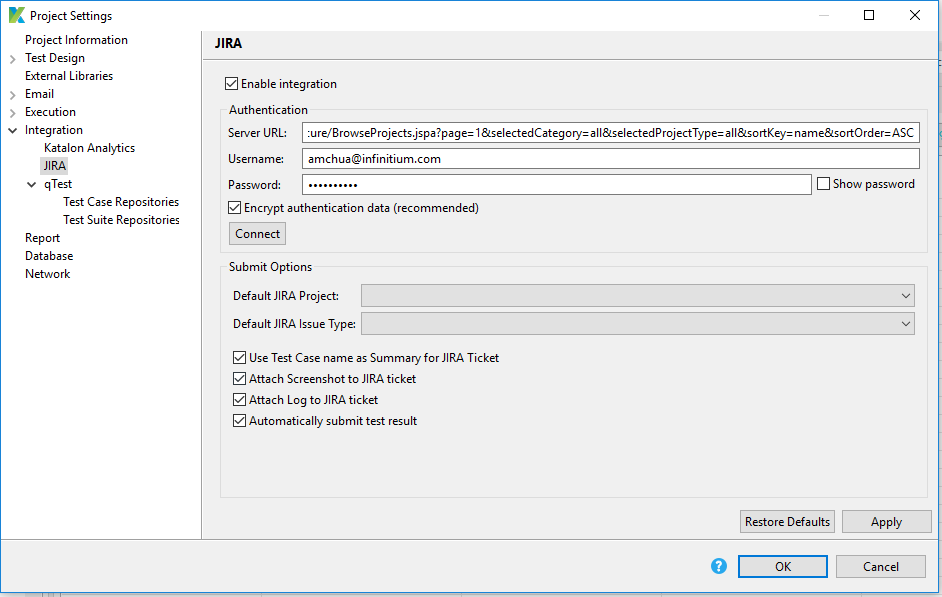Click the Connect button
Viewport: 942px width, 597px height.
[x=257, y=234]
